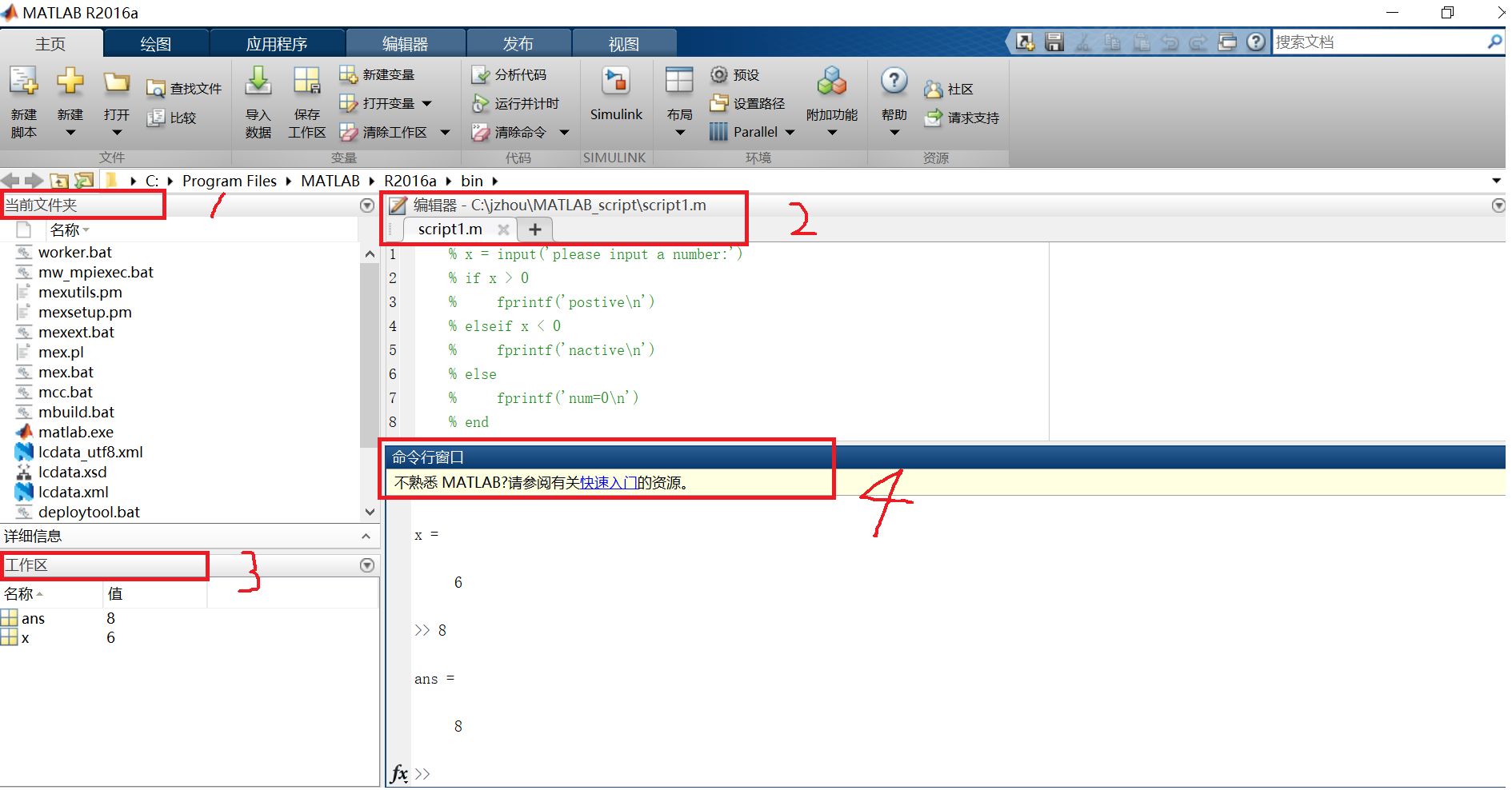Expand the Details (详细信息) panel
1512x790 pixels.
coord(366,536)
